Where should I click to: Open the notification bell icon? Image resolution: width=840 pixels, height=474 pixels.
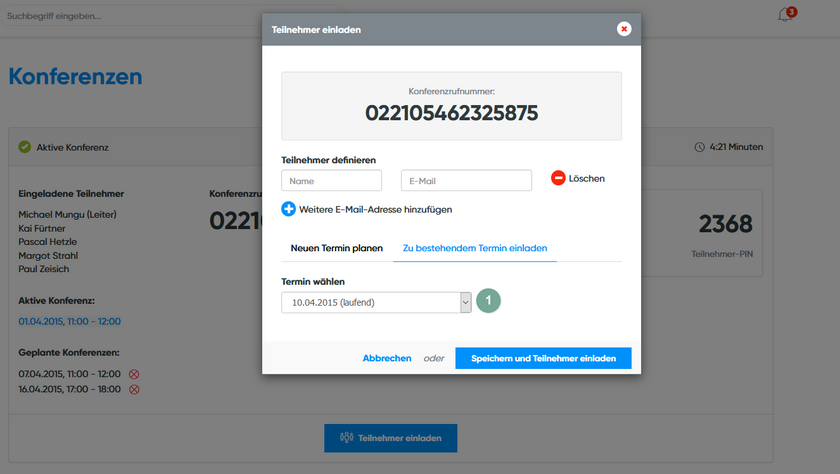tap(785, 15)
